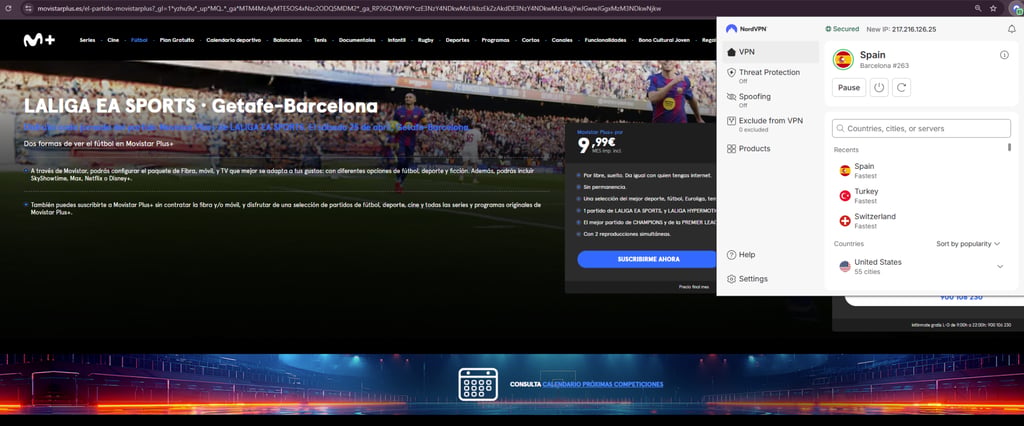Open Cine in Movistar navigation
Screen dimensions: 1024x426
coord(113,40)
